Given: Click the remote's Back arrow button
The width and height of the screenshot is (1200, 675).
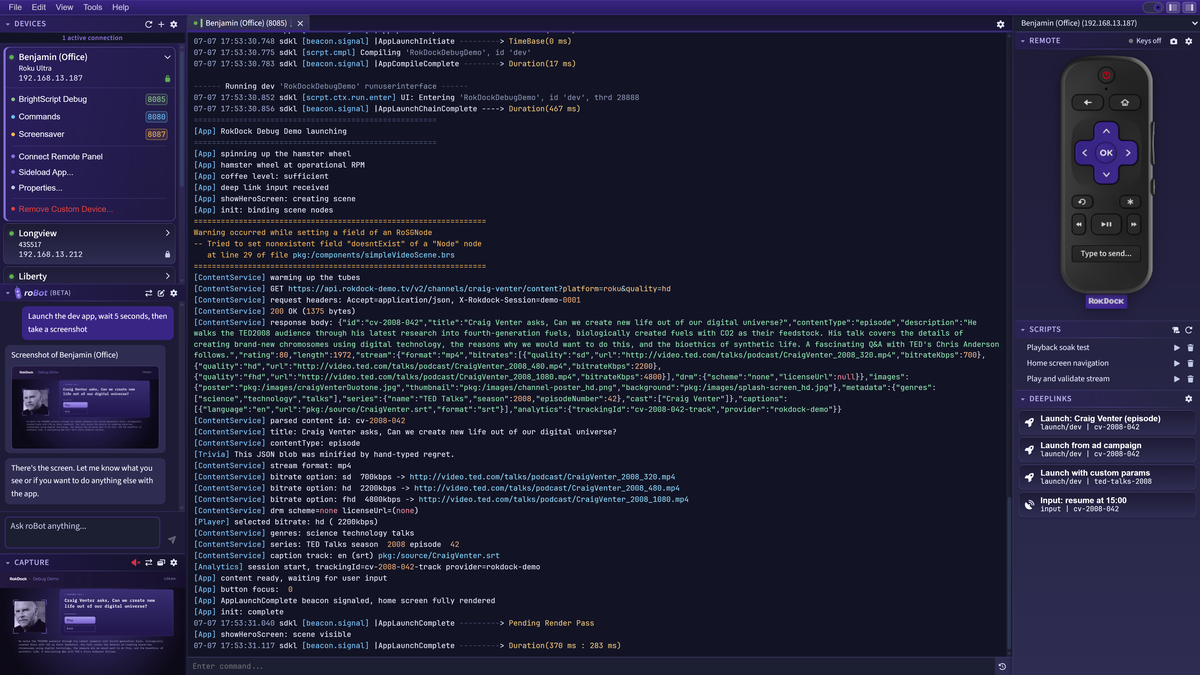Looking at the screenshot, I should point(1087,102).
